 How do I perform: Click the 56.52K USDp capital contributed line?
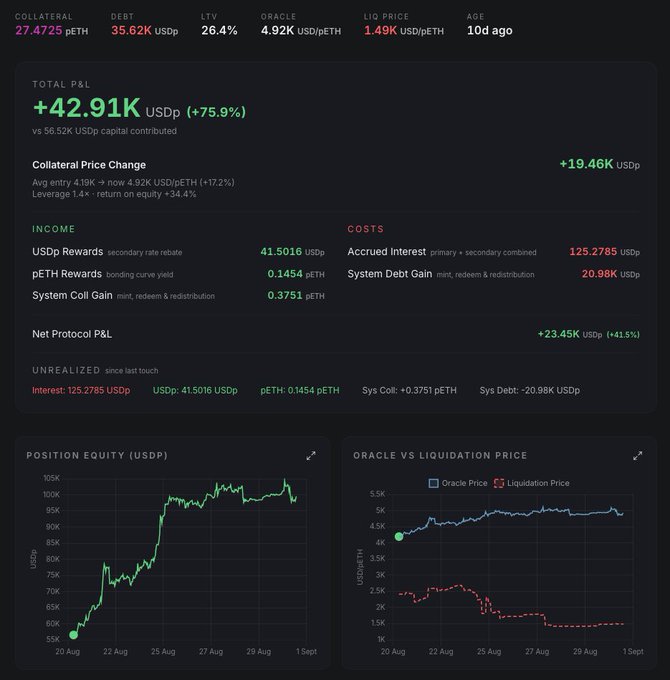tap(105, 131)
